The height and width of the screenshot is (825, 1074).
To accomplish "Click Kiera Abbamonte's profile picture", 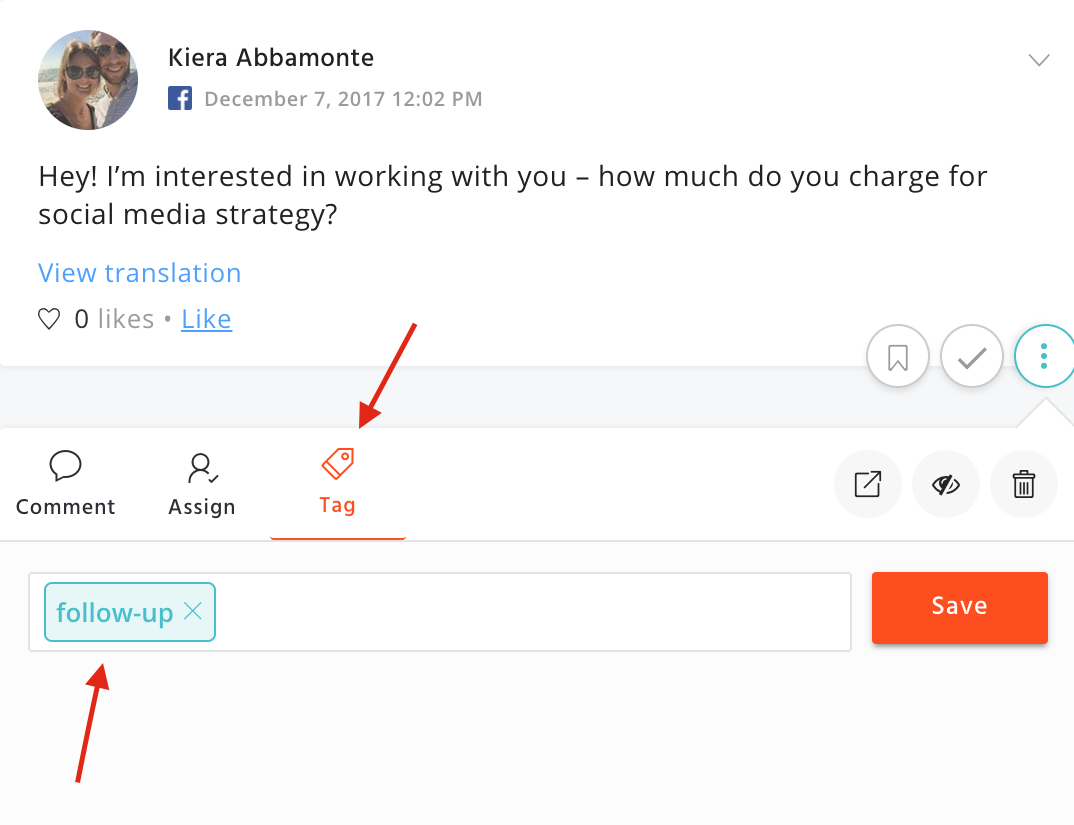I will pyautogui.click(x=88, y=79).
